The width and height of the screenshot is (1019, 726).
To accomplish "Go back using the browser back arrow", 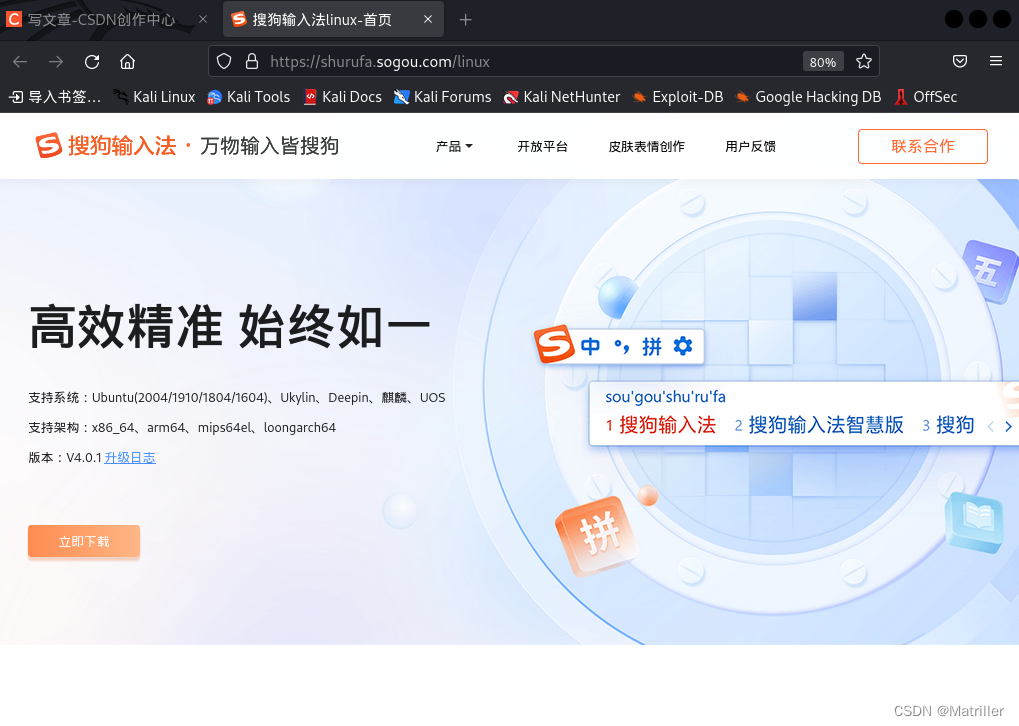I will [20, 62].
